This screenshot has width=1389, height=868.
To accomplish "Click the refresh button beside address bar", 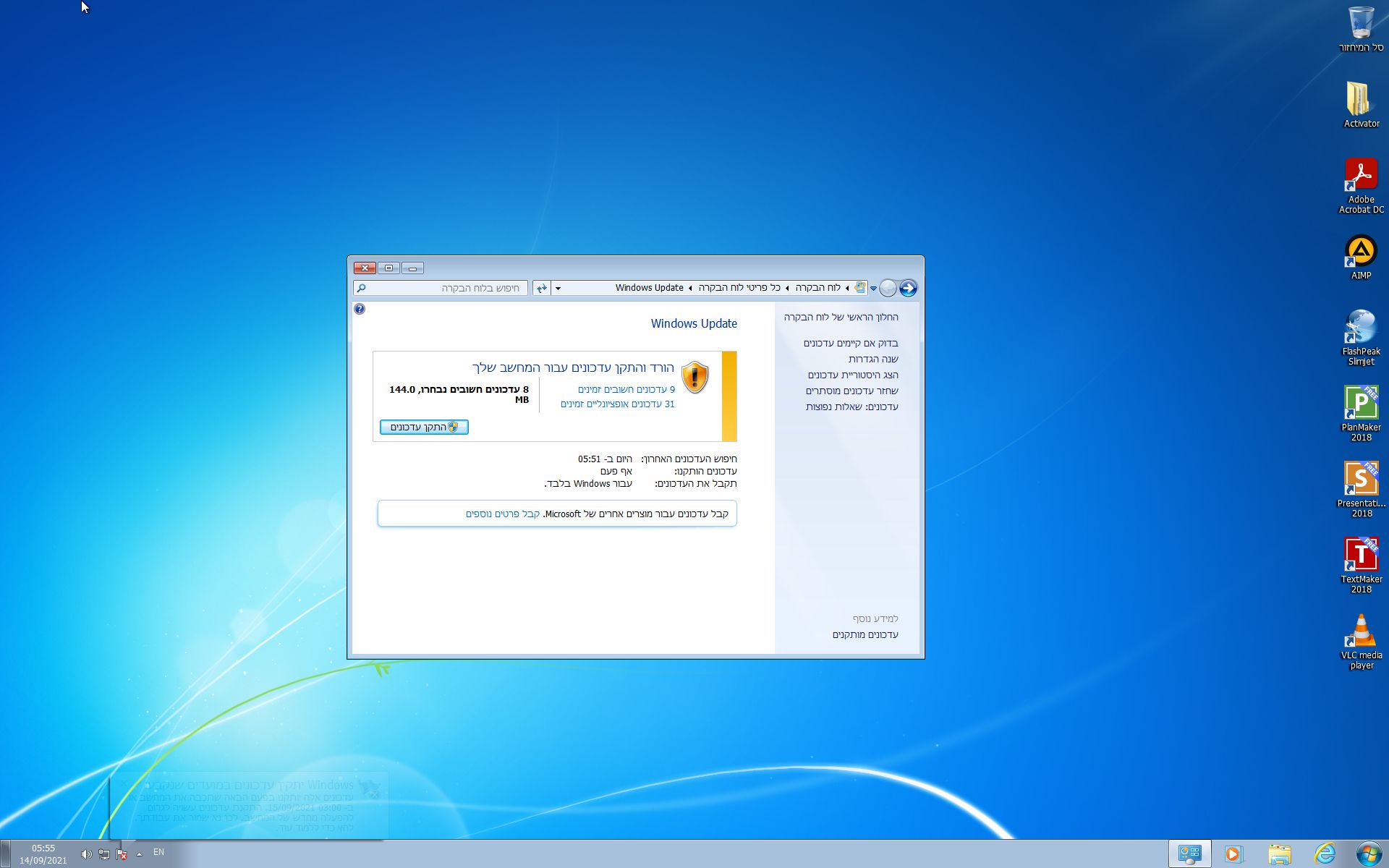I will coord(541,288).
